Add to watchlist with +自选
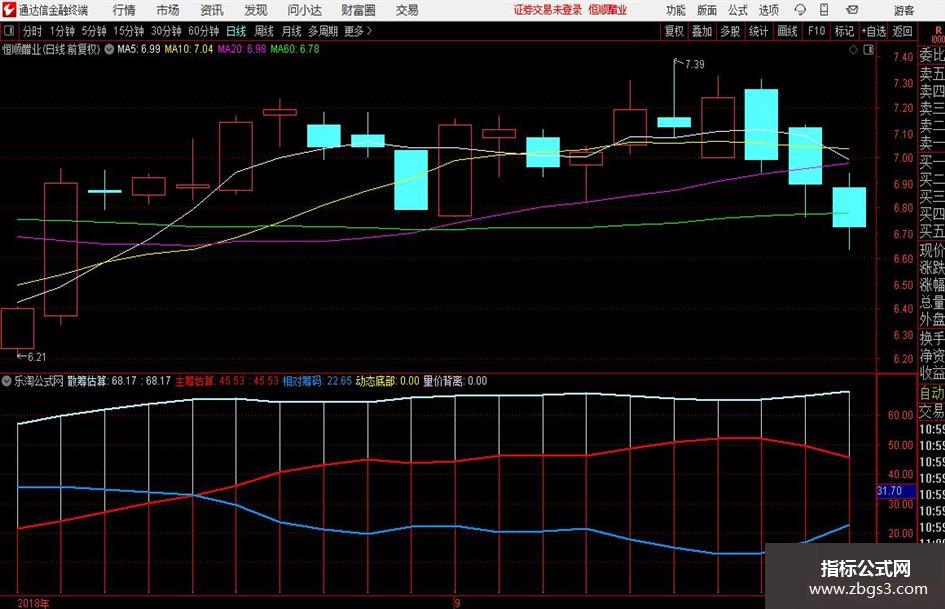The height and width of the screenshot is (609, 945). [x=873, y=31]
